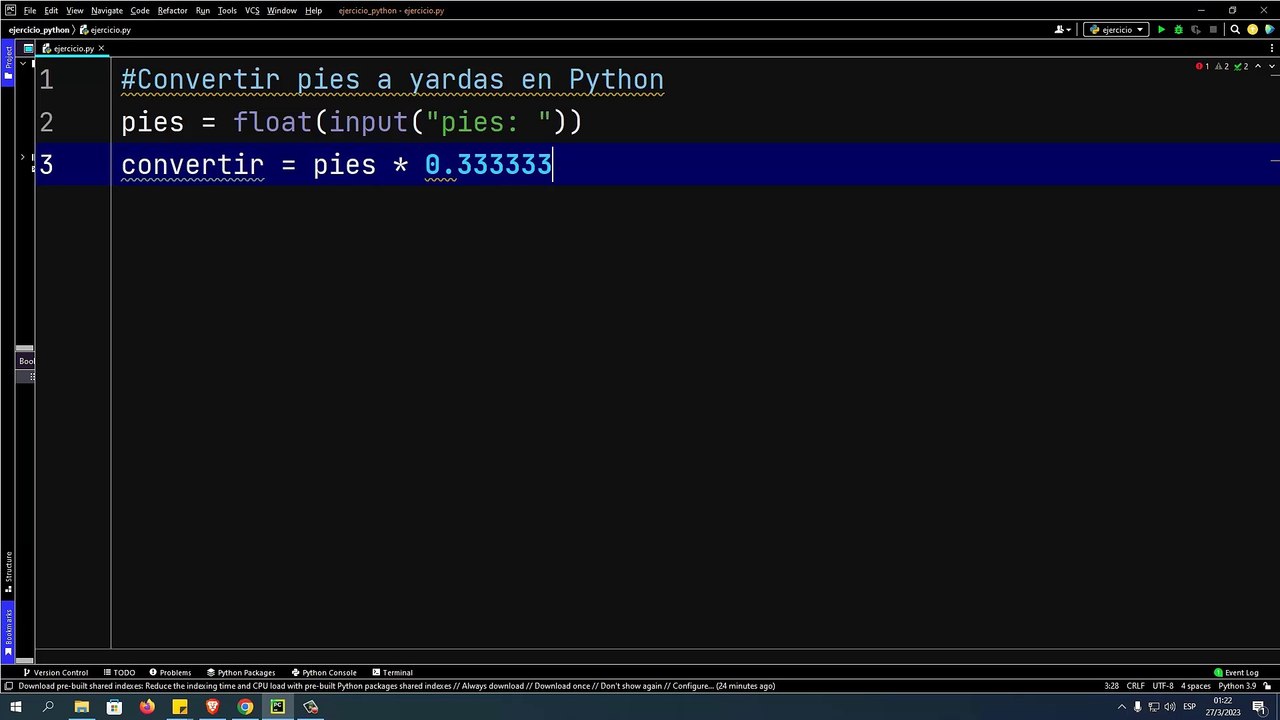
Task: Select the ejercicio.py editor tab
Action: 72,48
